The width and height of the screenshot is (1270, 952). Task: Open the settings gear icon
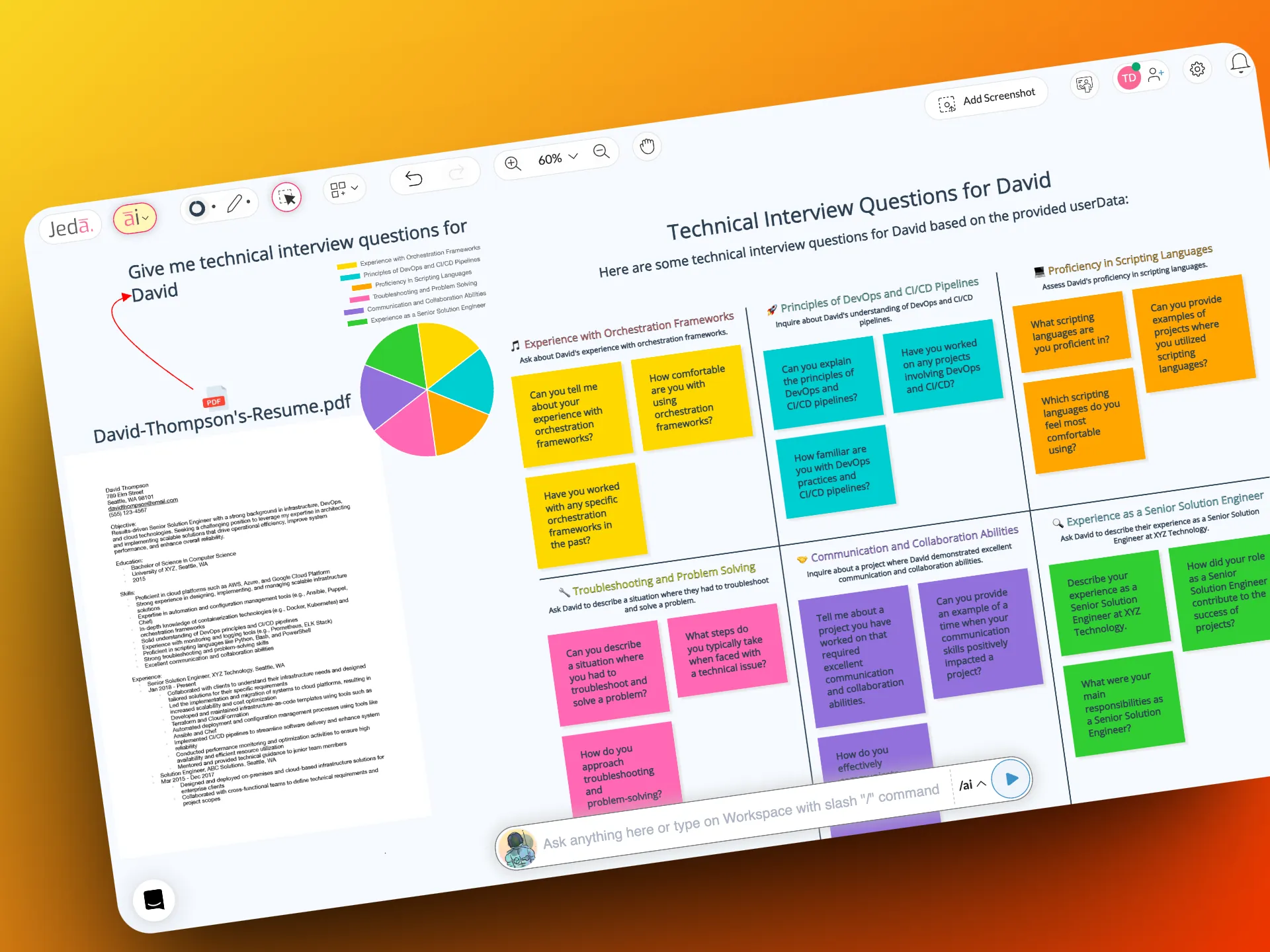[1197, 69]
